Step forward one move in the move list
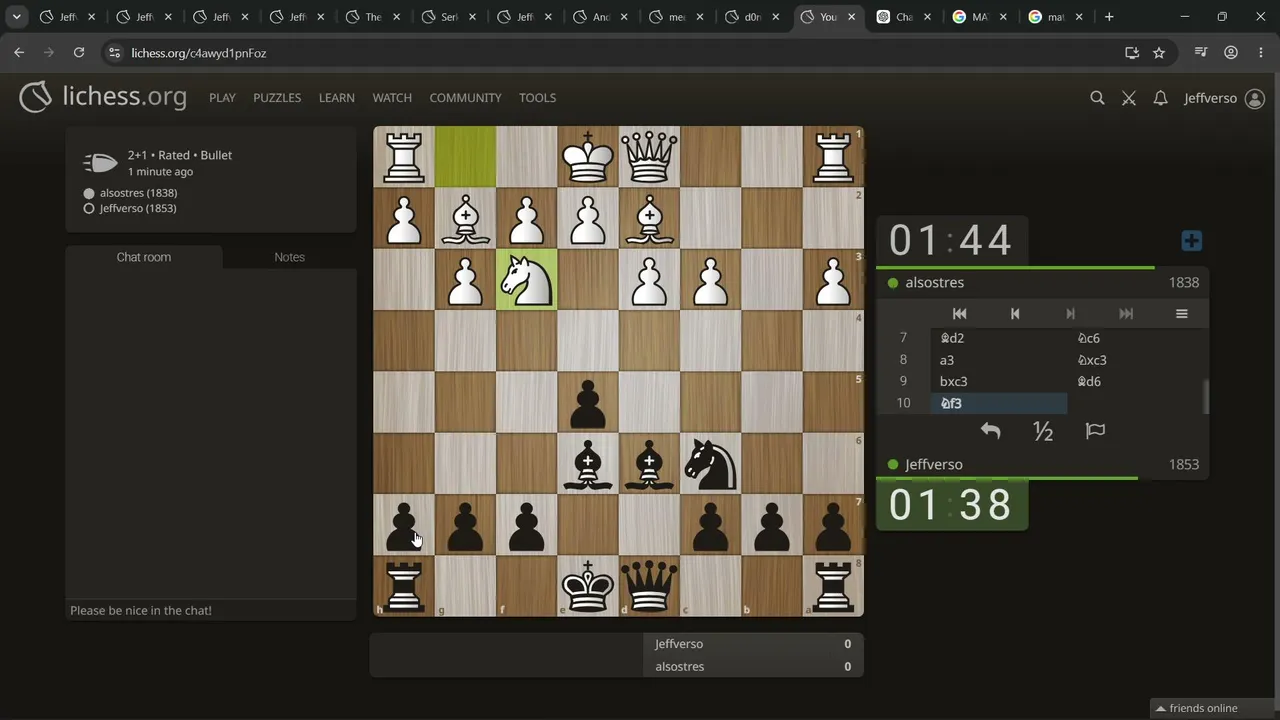1280x720 pixels. [1070, 314]
